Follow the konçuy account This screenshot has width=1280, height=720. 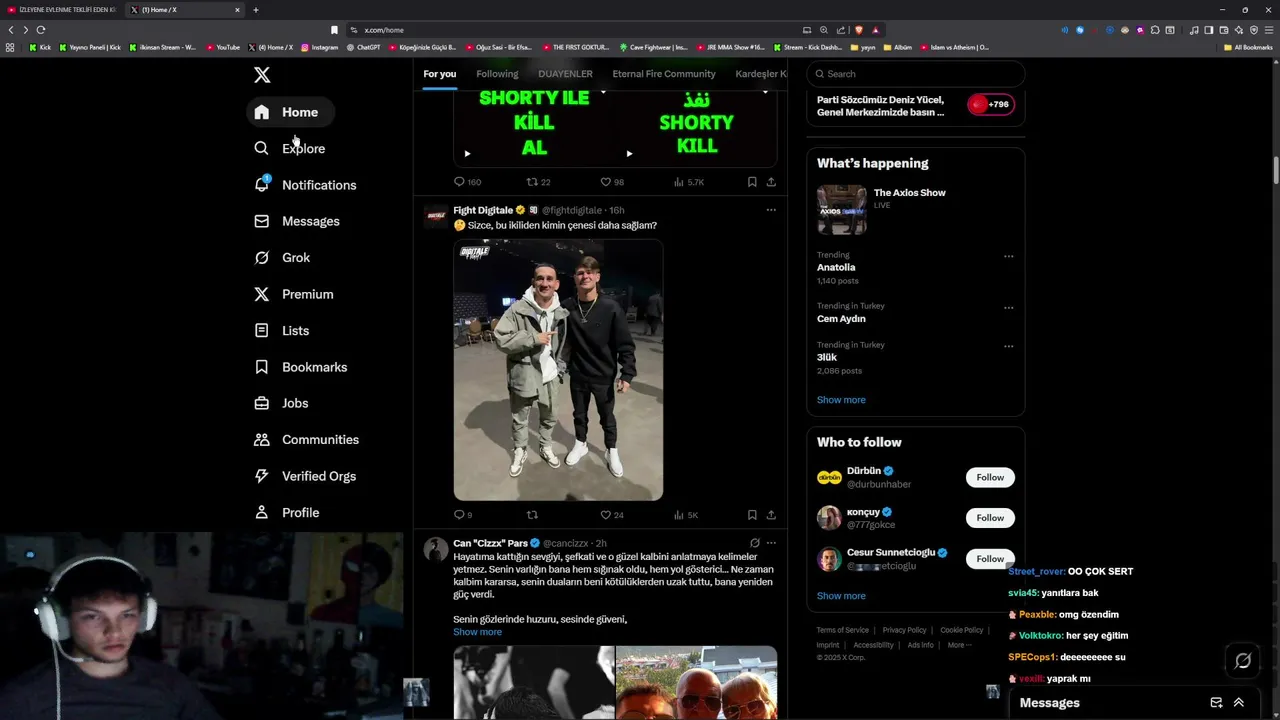tap(990, 518)
